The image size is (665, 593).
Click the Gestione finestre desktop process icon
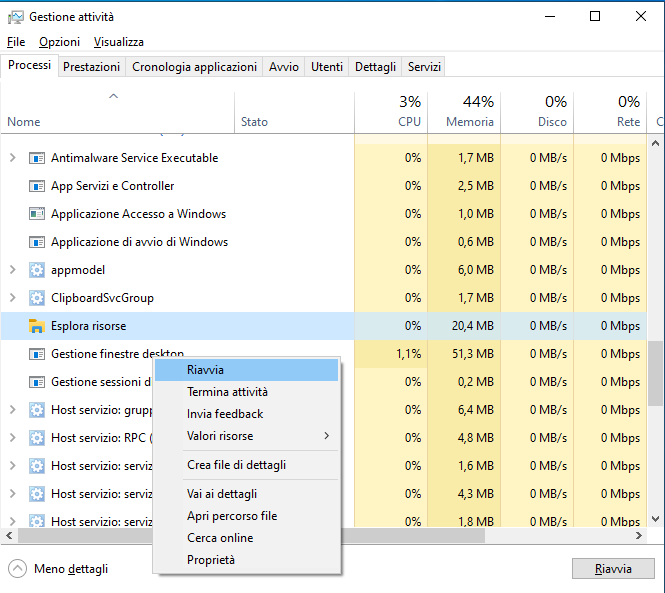tap(37, 354)
